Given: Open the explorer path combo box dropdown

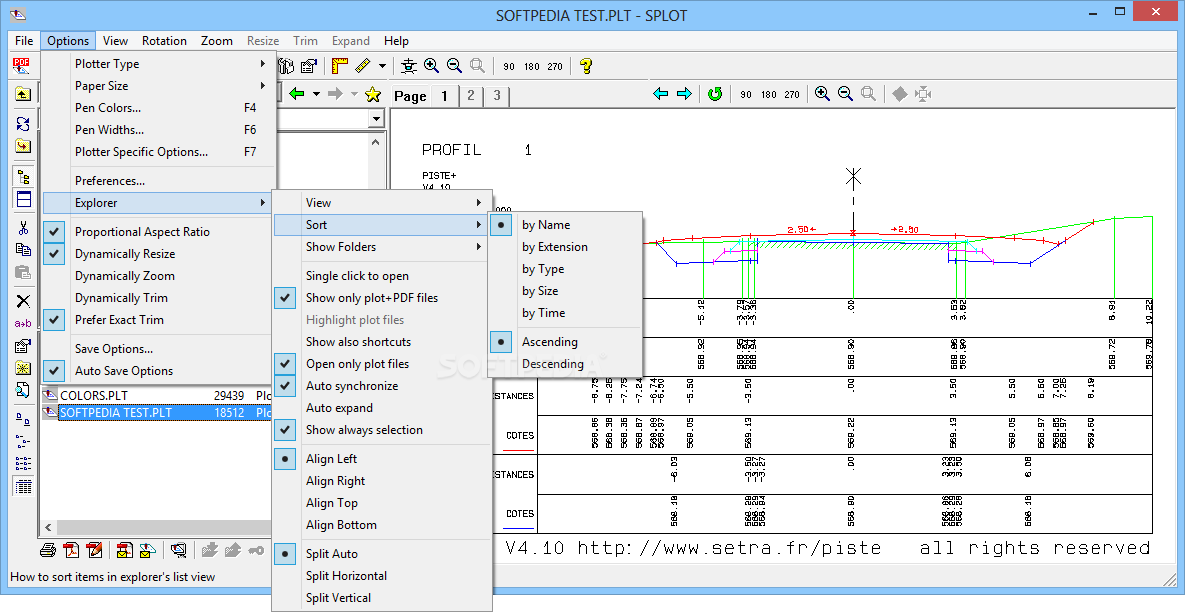Looking at the screenshot, I should 376,119.
